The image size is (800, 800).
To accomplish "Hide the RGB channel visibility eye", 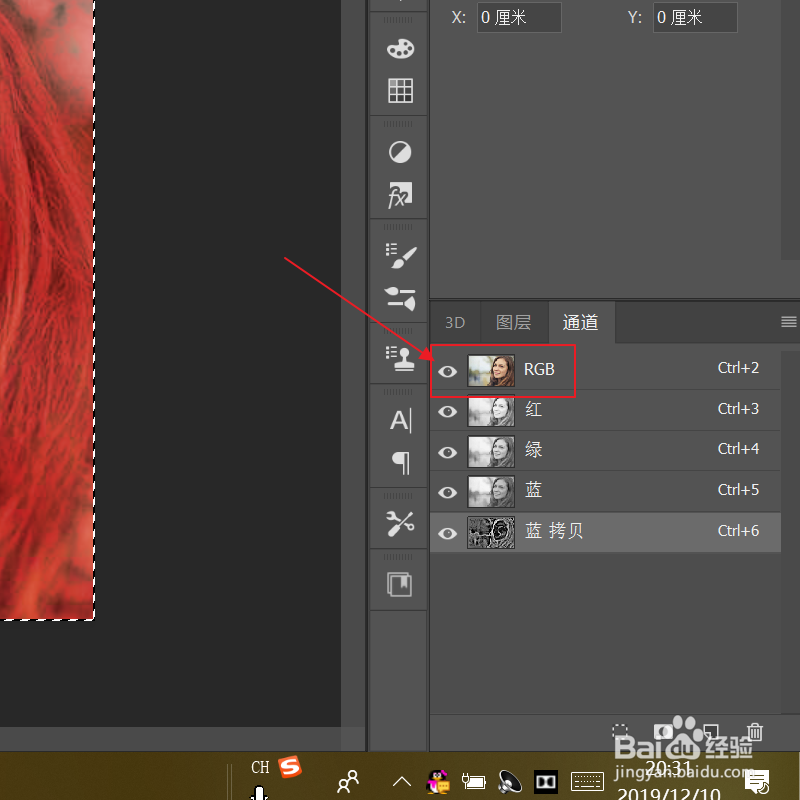I will click(447, 371).
